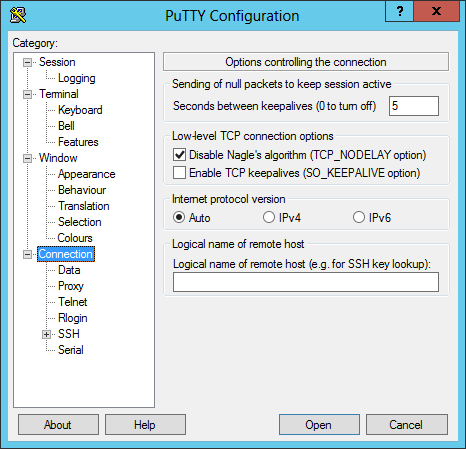Uncheck Disable Nagle's algorithm option
This screenshot has height=449, width=466.
click(179, 155)
